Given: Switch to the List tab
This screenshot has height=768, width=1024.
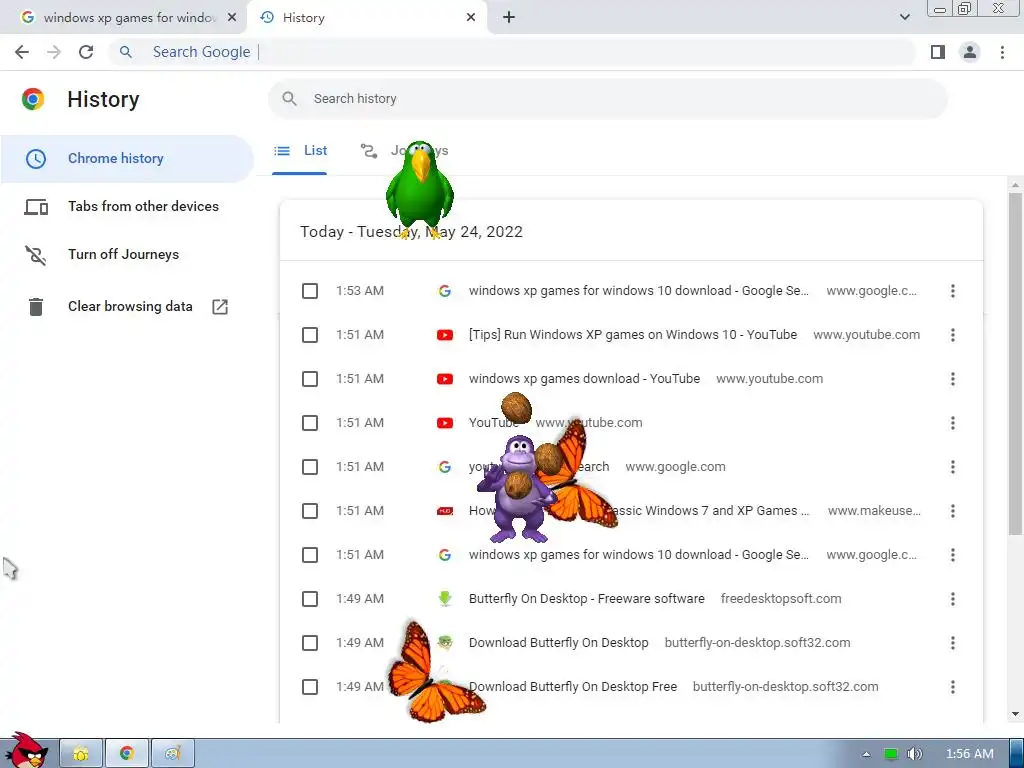Looking at the screenshot, I should [300, 151].
